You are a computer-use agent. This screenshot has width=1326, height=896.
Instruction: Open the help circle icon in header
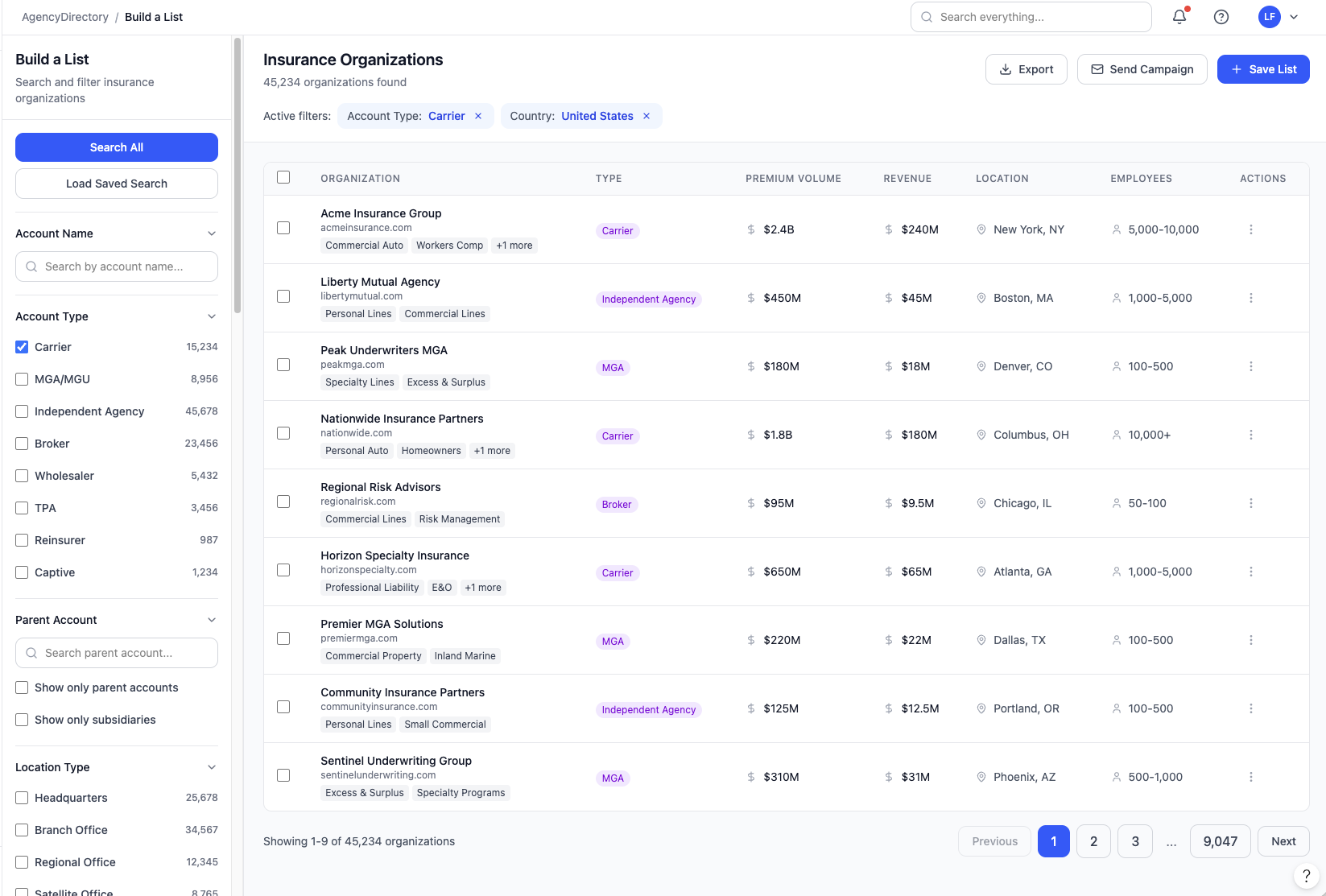(x=1221, y=17)
